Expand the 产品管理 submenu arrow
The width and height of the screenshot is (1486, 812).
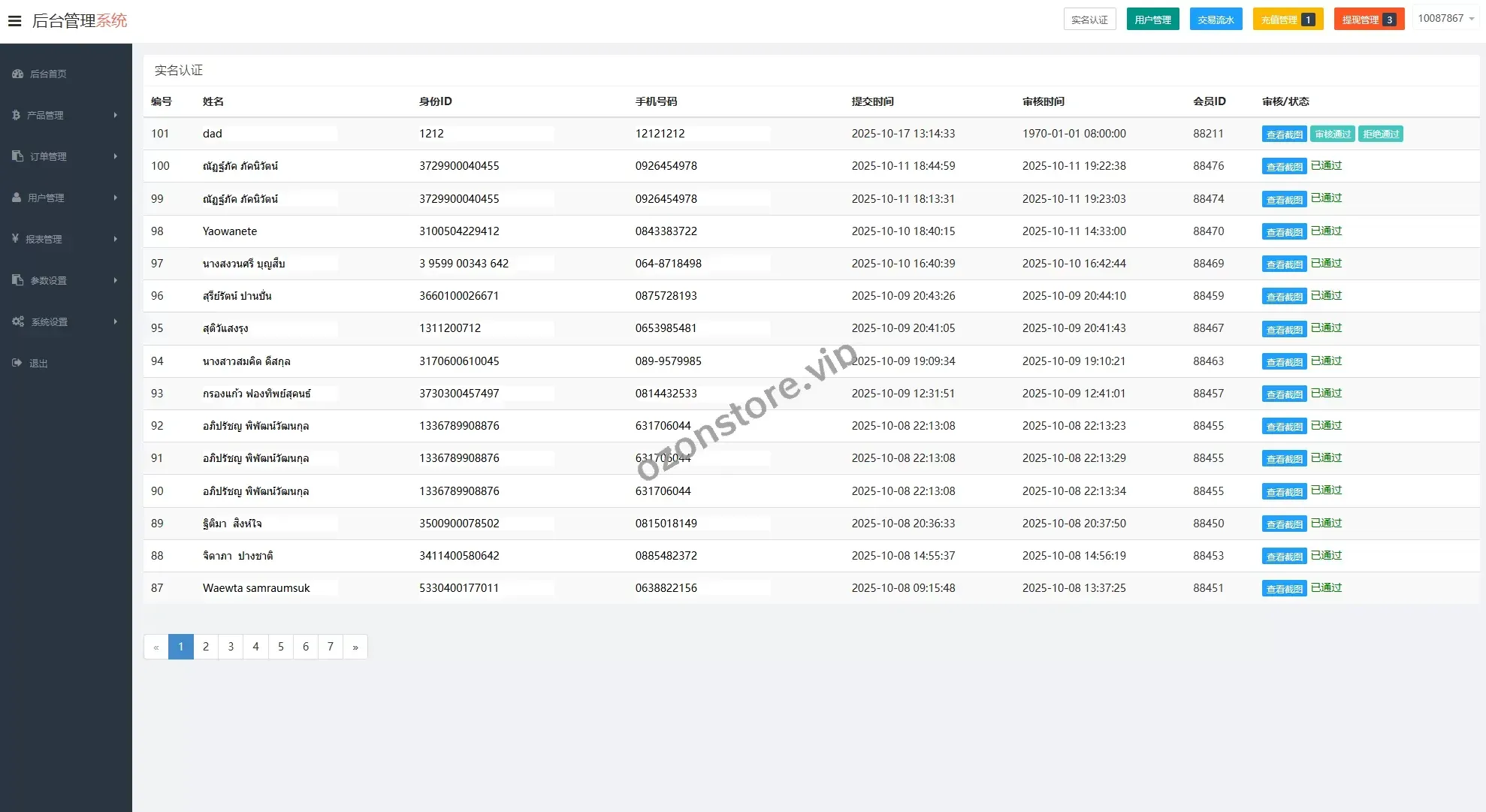pyautogui.click(x=115, y=115)
